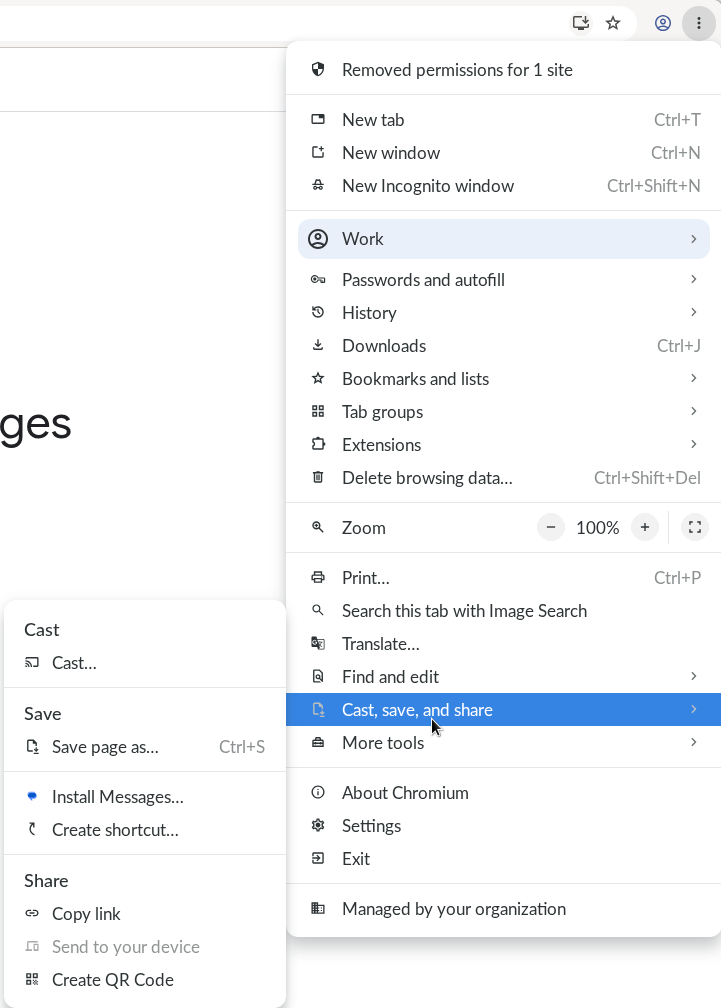721x1008 pixels.
Task: Click the Translate icon
Action: [318, 644]
